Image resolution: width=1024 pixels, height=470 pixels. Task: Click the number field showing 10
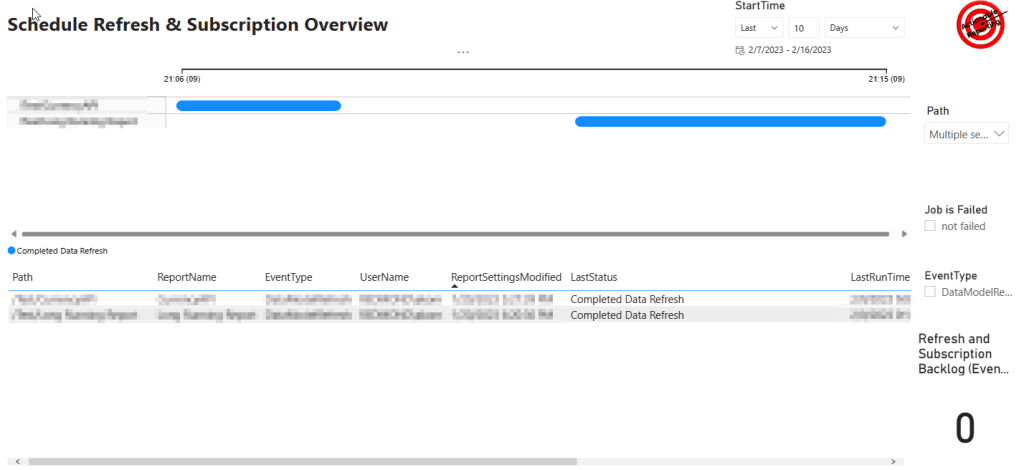[804, 28]
